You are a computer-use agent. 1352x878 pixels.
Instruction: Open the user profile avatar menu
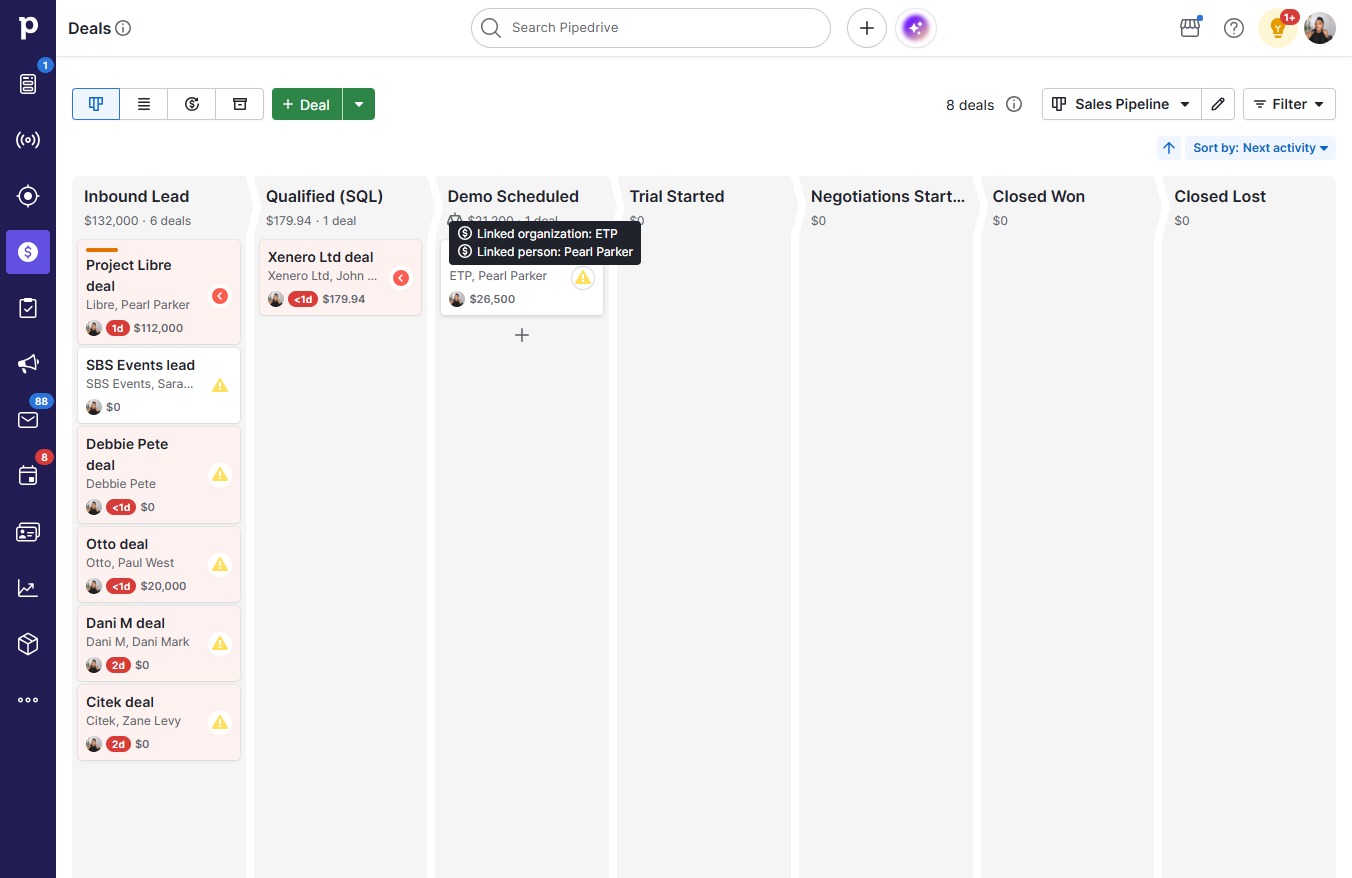click(1320, 28)
